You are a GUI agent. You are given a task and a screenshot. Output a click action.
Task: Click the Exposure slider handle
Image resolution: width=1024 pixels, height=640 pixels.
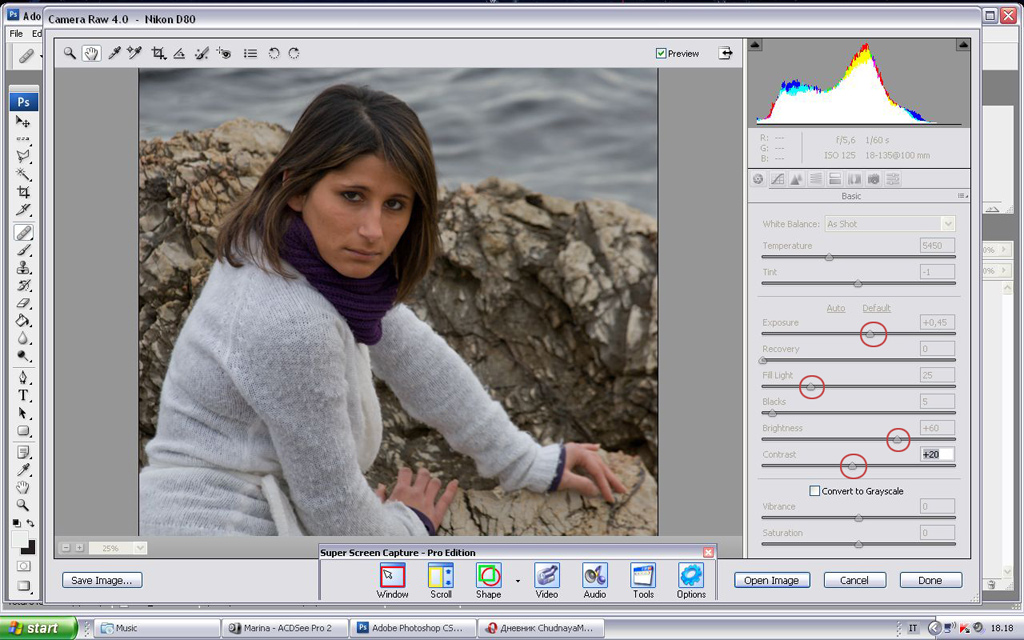click(870, 334)
